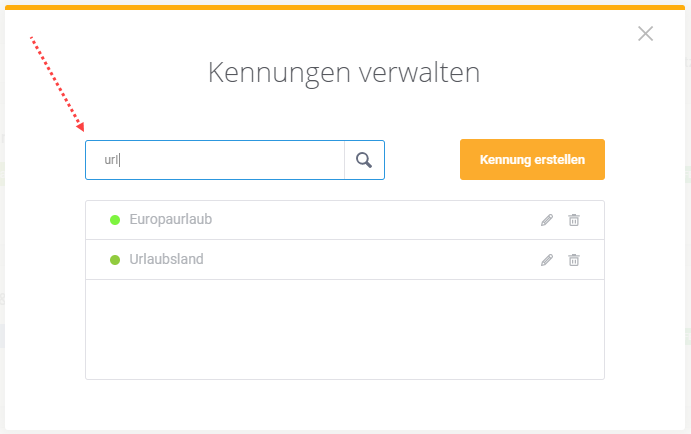This screenshot has height=434, width=691.
Task: Delete the Urlaubsland label via trash icon
Action: 574,260
